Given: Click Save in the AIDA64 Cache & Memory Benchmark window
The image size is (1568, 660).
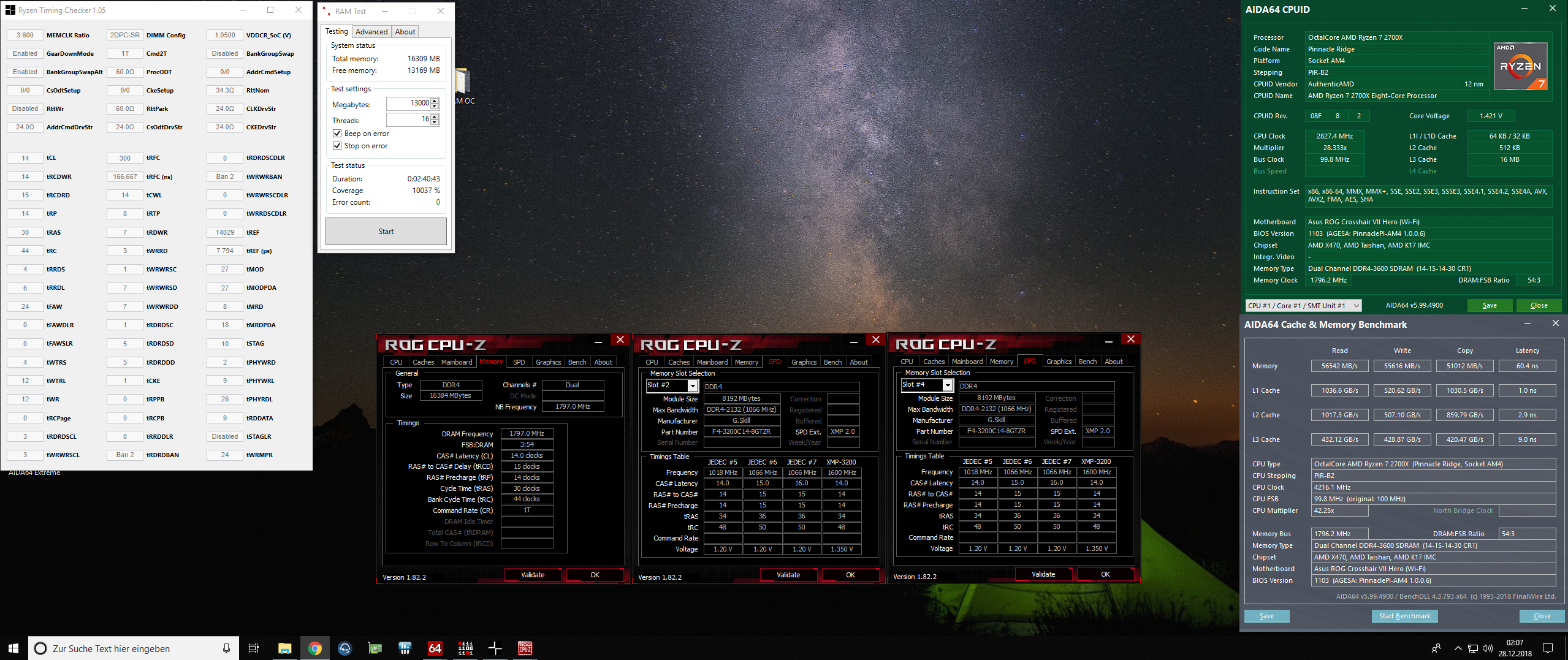Looking at the screenshot, I should (x=1266, y=616).
